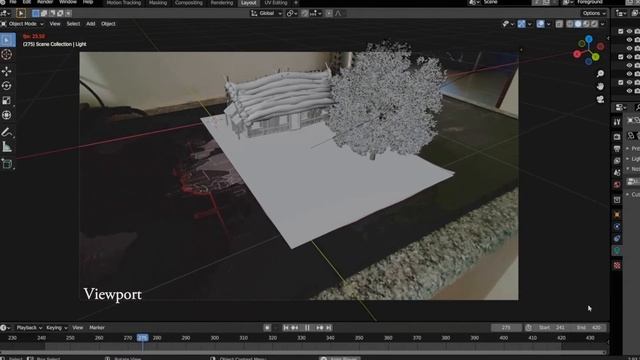Select the Select Box tool
Image resolution: width=640 pixels, height=360 pixels.
tap(7, 40)
